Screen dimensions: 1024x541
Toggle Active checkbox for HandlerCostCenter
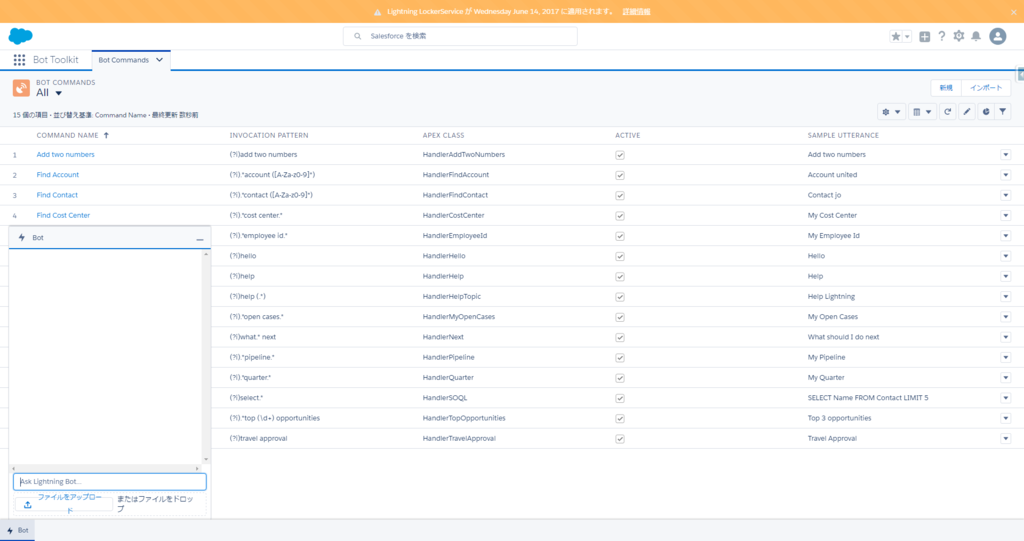click(620, 216)
